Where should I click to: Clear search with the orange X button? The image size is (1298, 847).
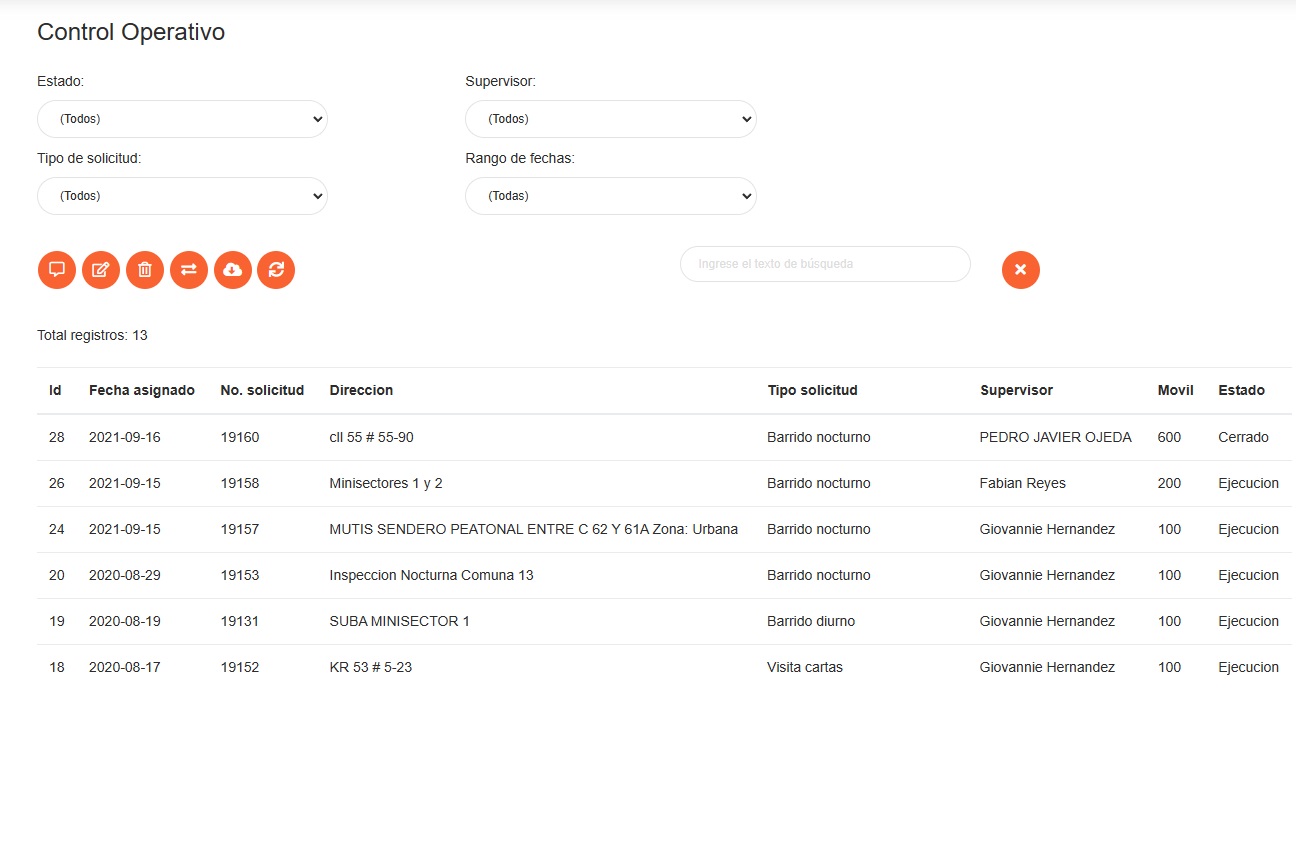point(1020,270)
